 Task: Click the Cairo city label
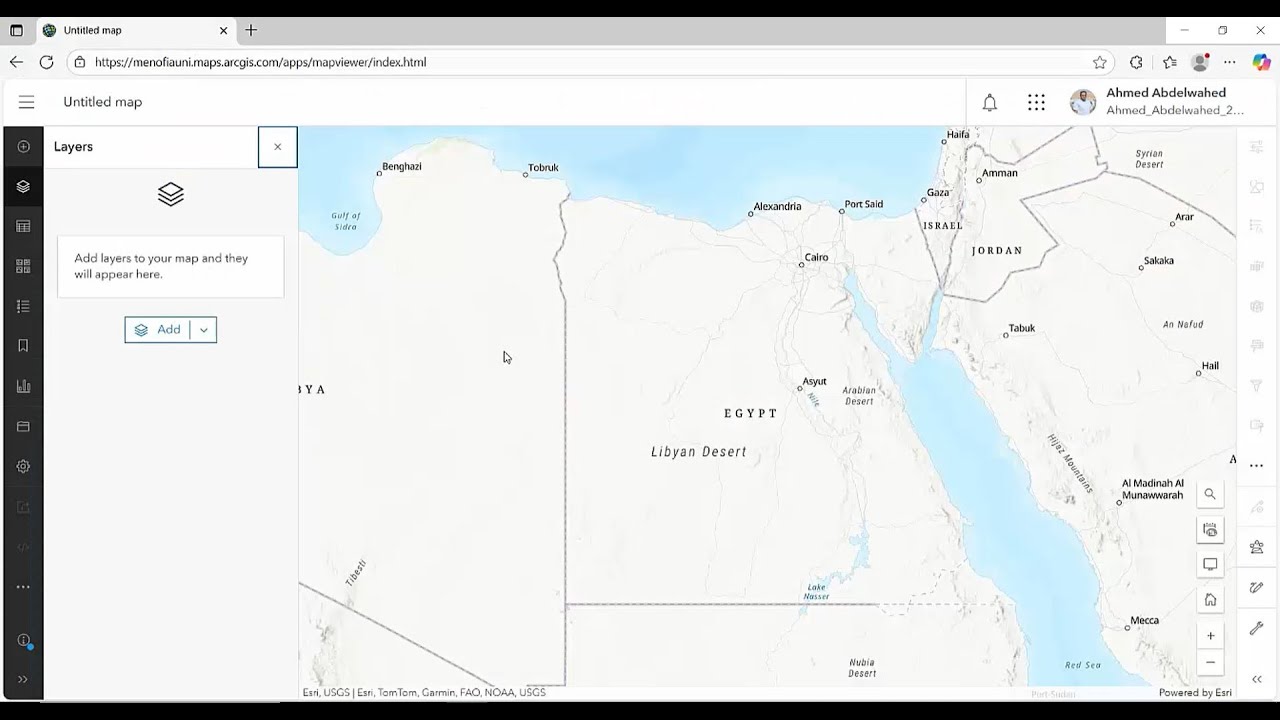pos(816,258)
